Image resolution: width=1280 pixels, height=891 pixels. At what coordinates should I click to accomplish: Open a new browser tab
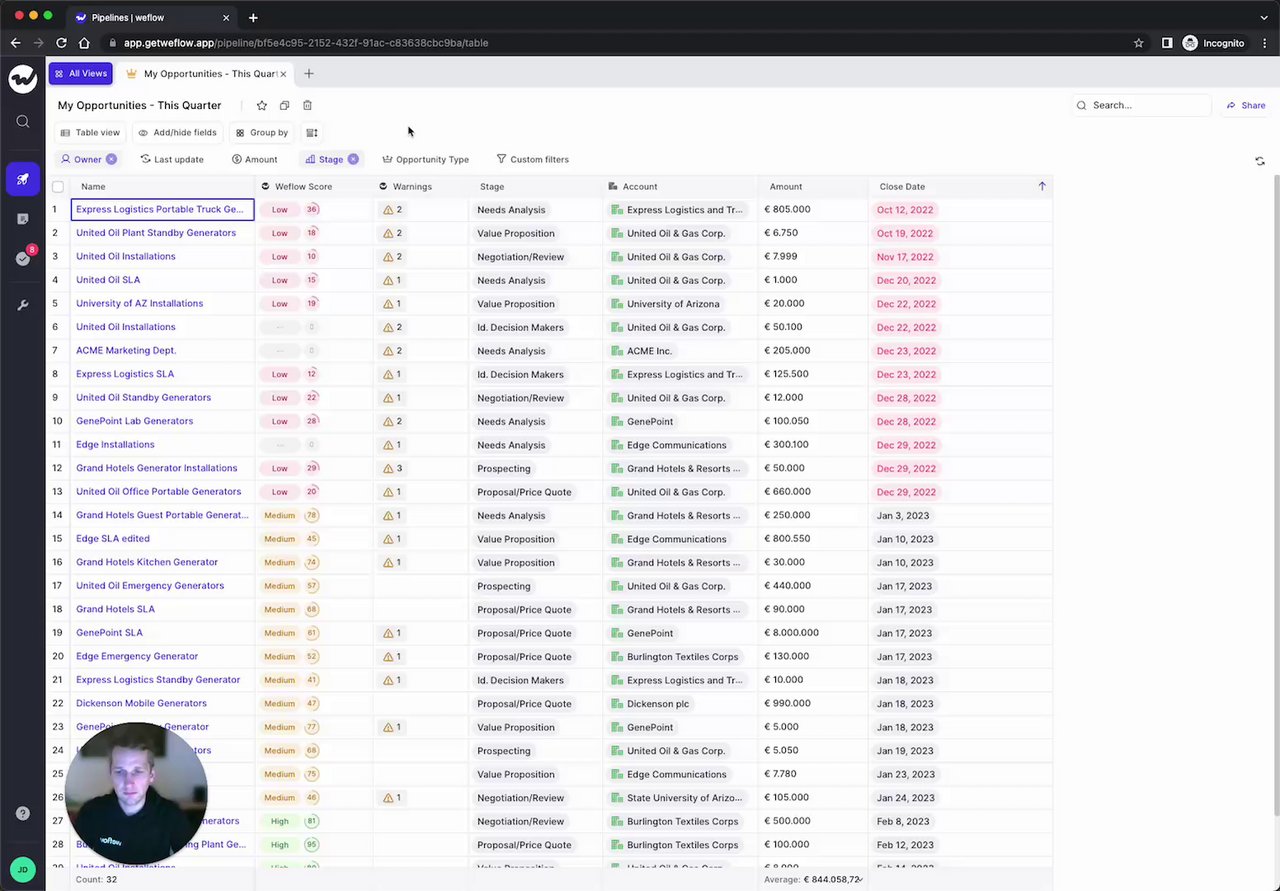point(253,17)
